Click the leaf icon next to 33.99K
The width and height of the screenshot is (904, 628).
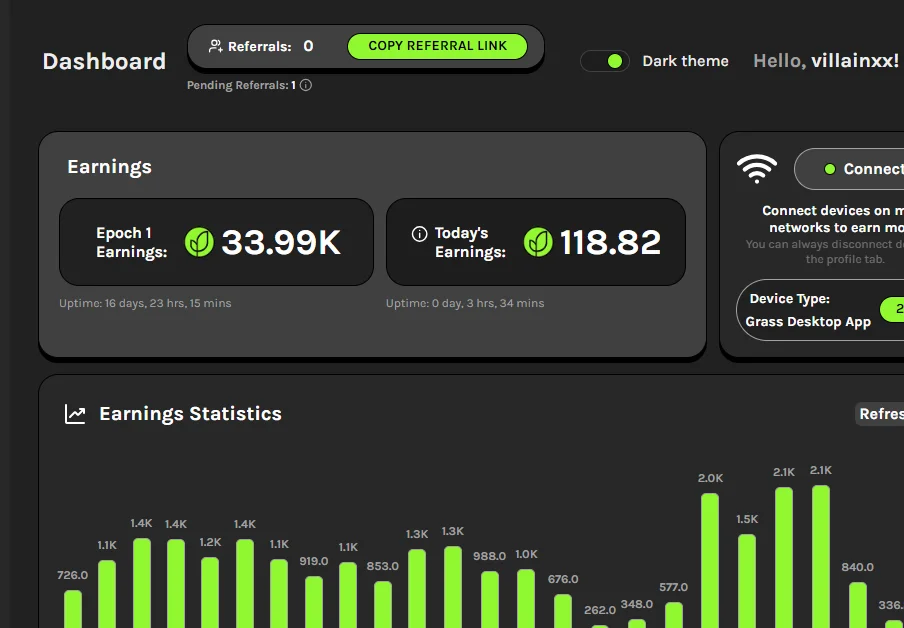point(199,242)
